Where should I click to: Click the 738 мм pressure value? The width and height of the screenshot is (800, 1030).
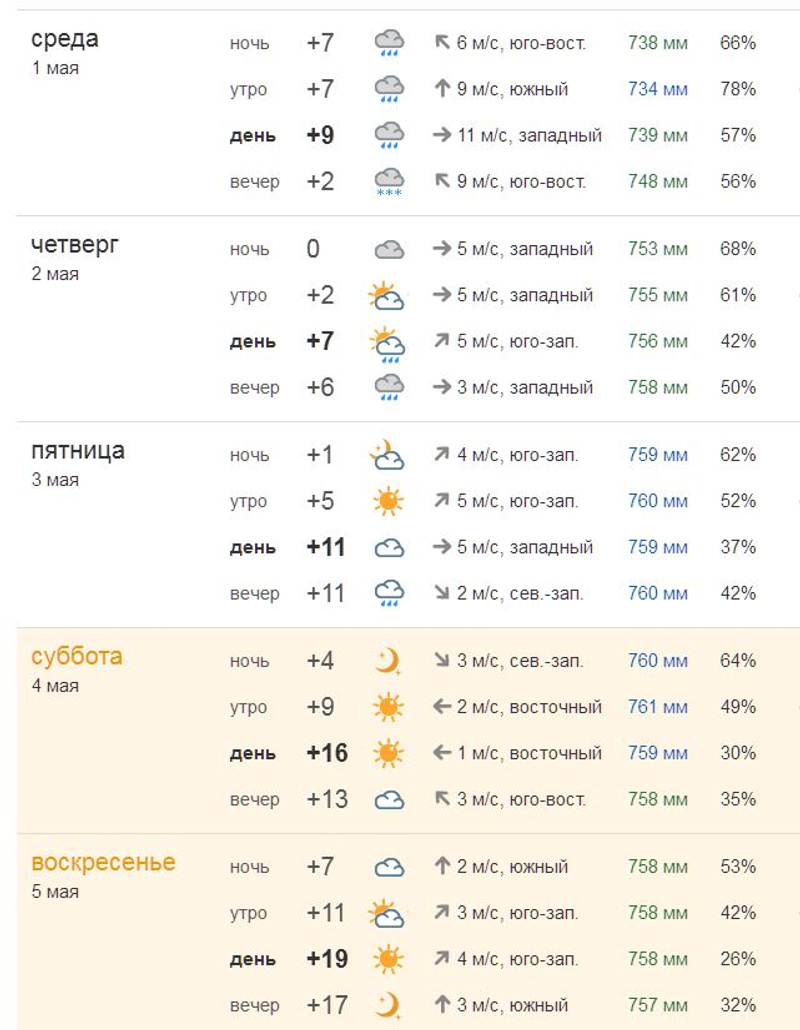click(658, 43)
